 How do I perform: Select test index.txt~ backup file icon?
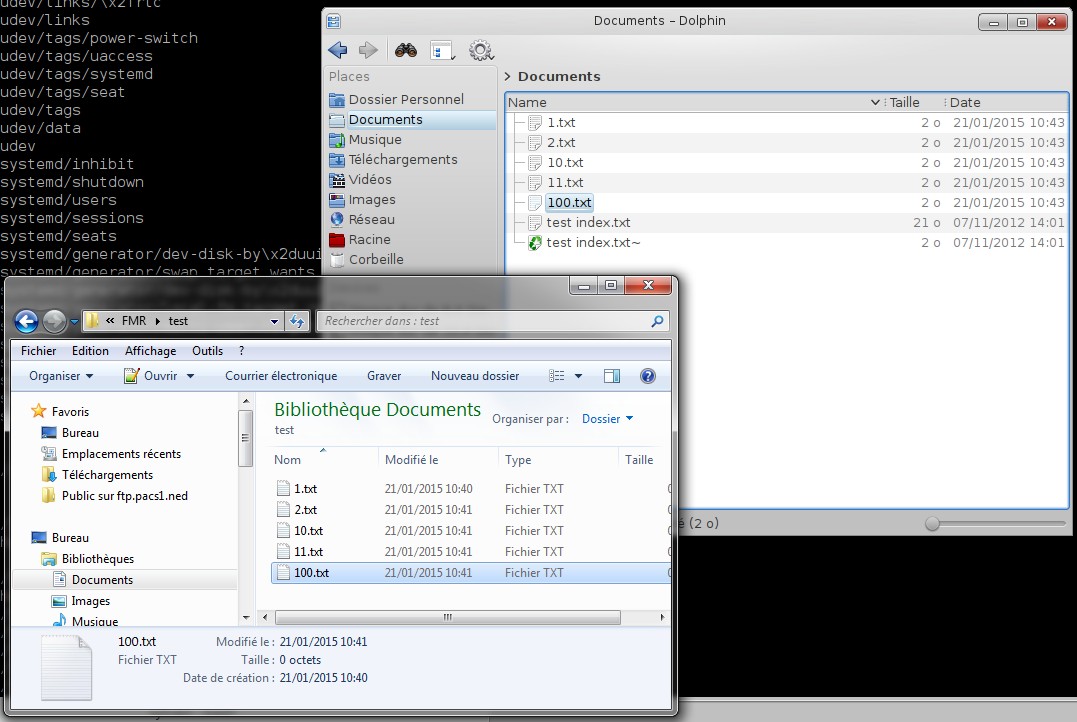[534, 242]
